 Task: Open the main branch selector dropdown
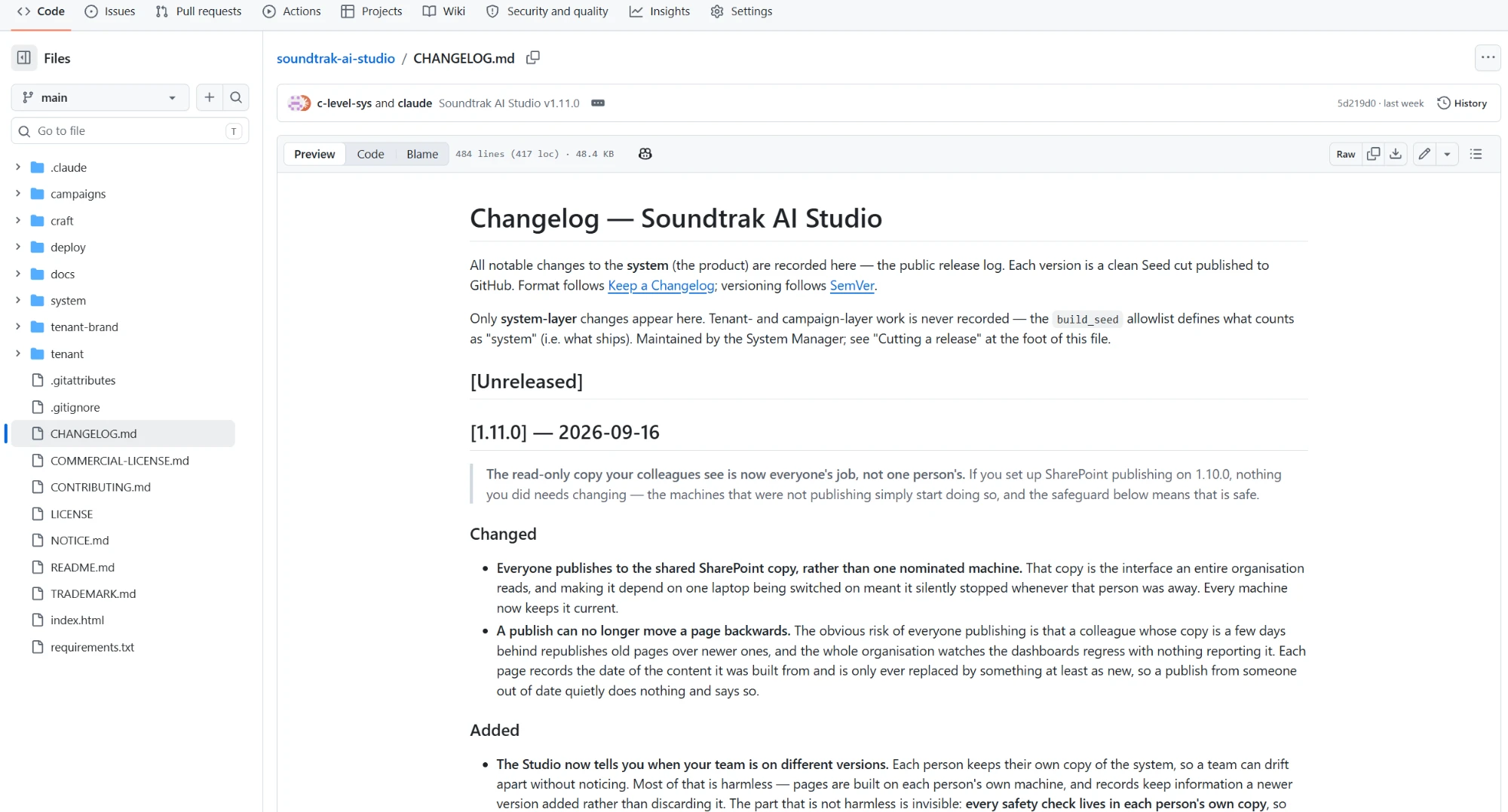(100, 97)
